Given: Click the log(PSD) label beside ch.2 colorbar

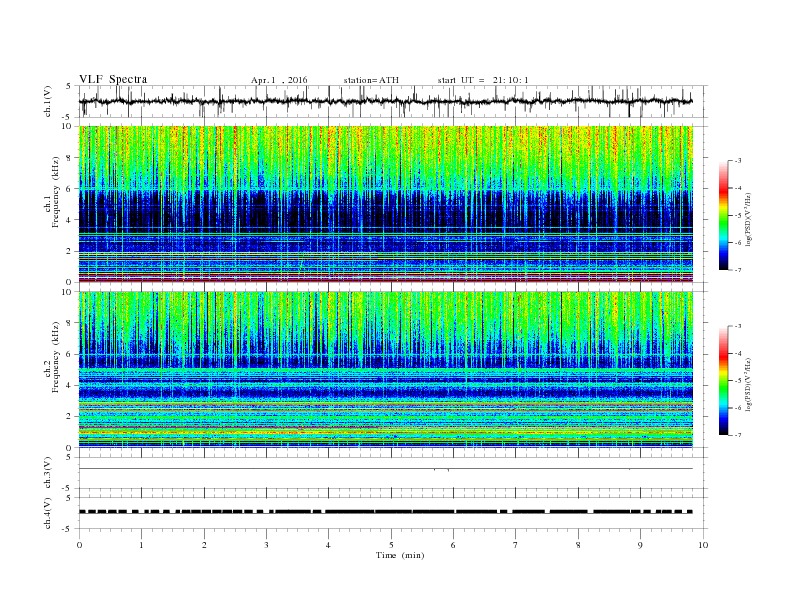Looking at the screenshot, I should coord(748,384).
